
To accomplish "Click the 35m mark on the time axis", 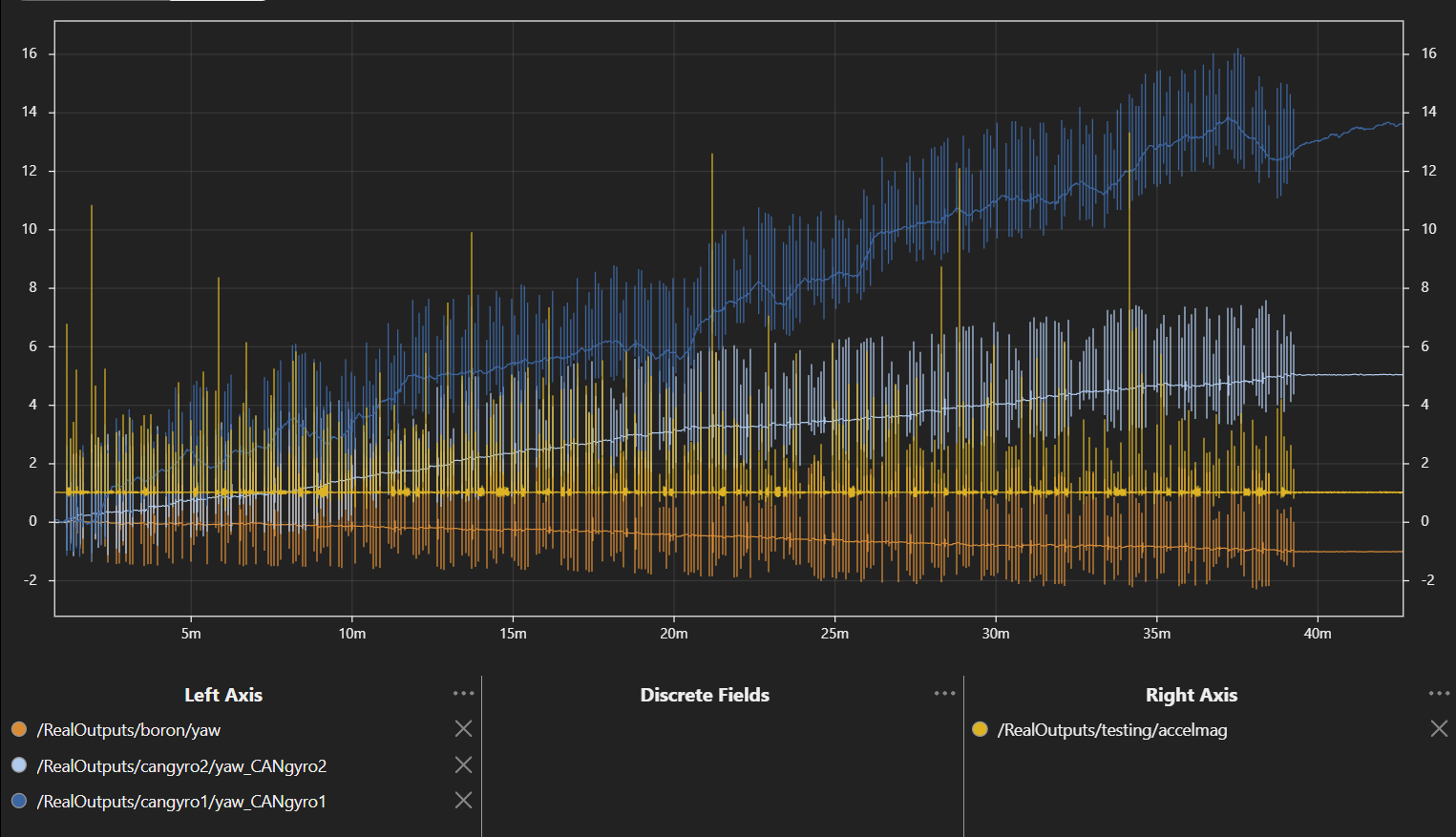I will [x=1156, y=634].
